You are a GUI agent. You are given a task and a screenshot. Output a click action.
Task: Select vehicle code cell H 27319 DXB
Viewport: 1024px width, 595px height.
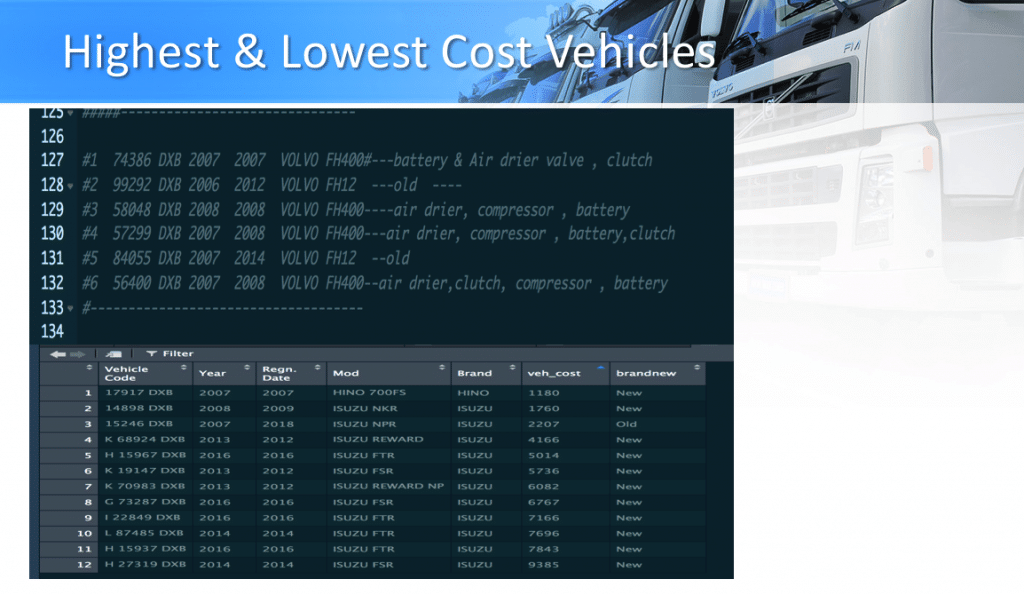click(146, 565)
